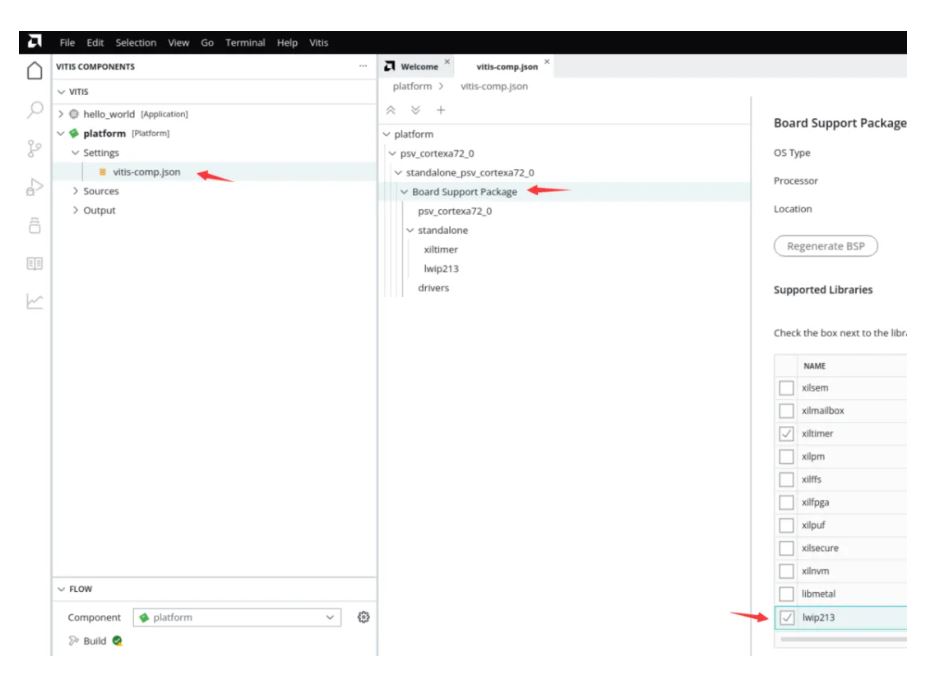Viewport: 933px width, 677px height.
Task: Enable the xilsem library checkbox
Action: pos(786,388)
